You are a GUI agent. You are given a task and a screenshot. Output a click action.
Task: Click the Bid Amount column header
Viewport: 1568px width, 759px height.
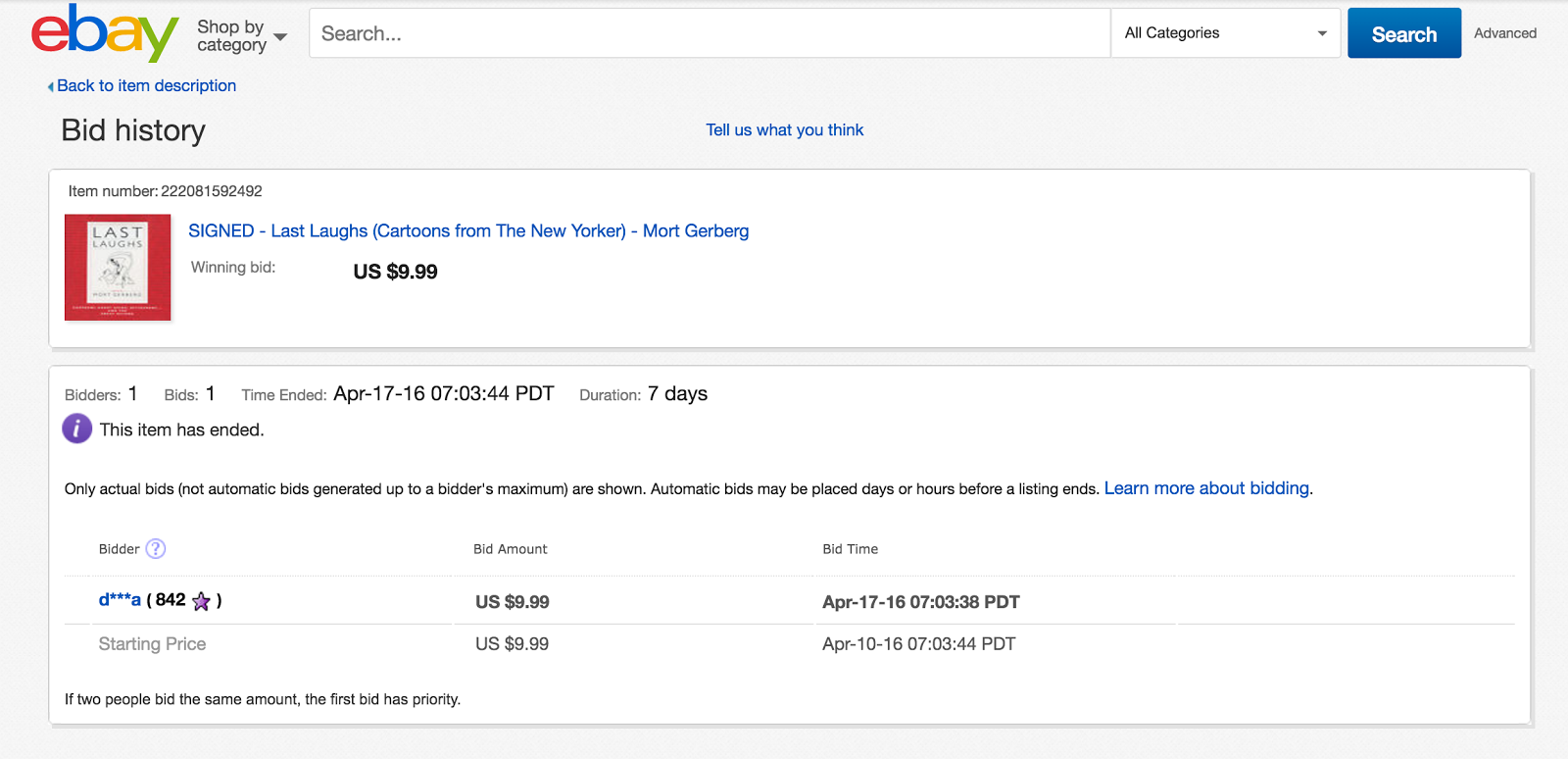tap(510, 549)
